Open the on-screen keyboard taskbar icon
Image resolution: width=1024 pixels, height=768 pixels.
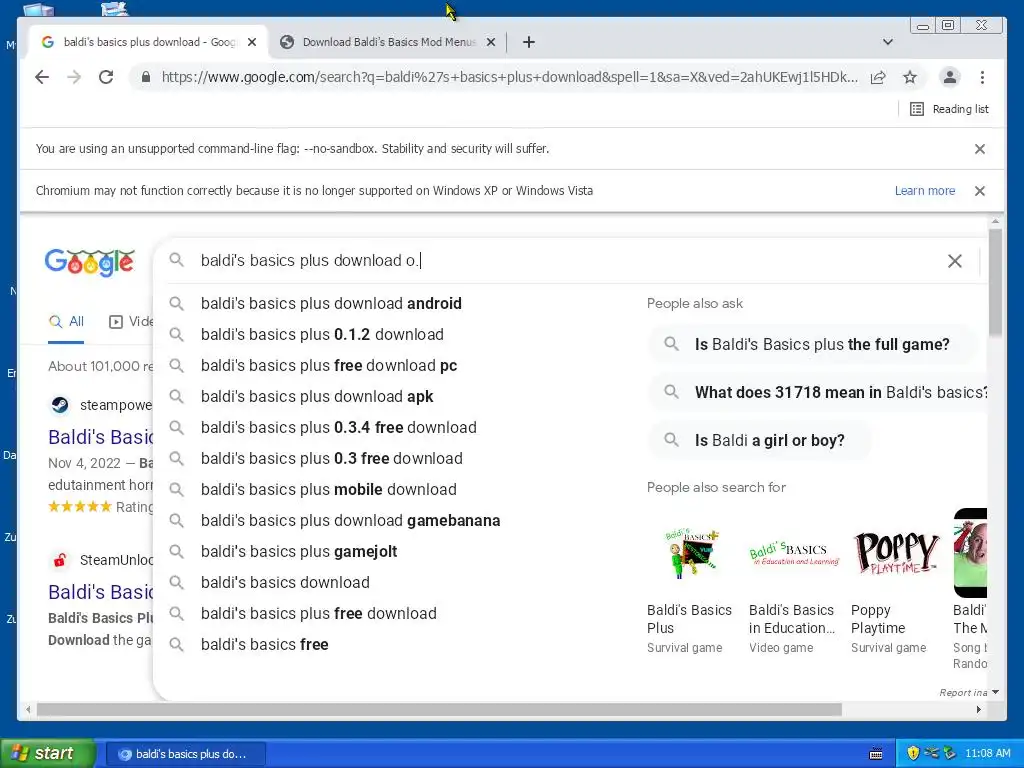[876, 754]
